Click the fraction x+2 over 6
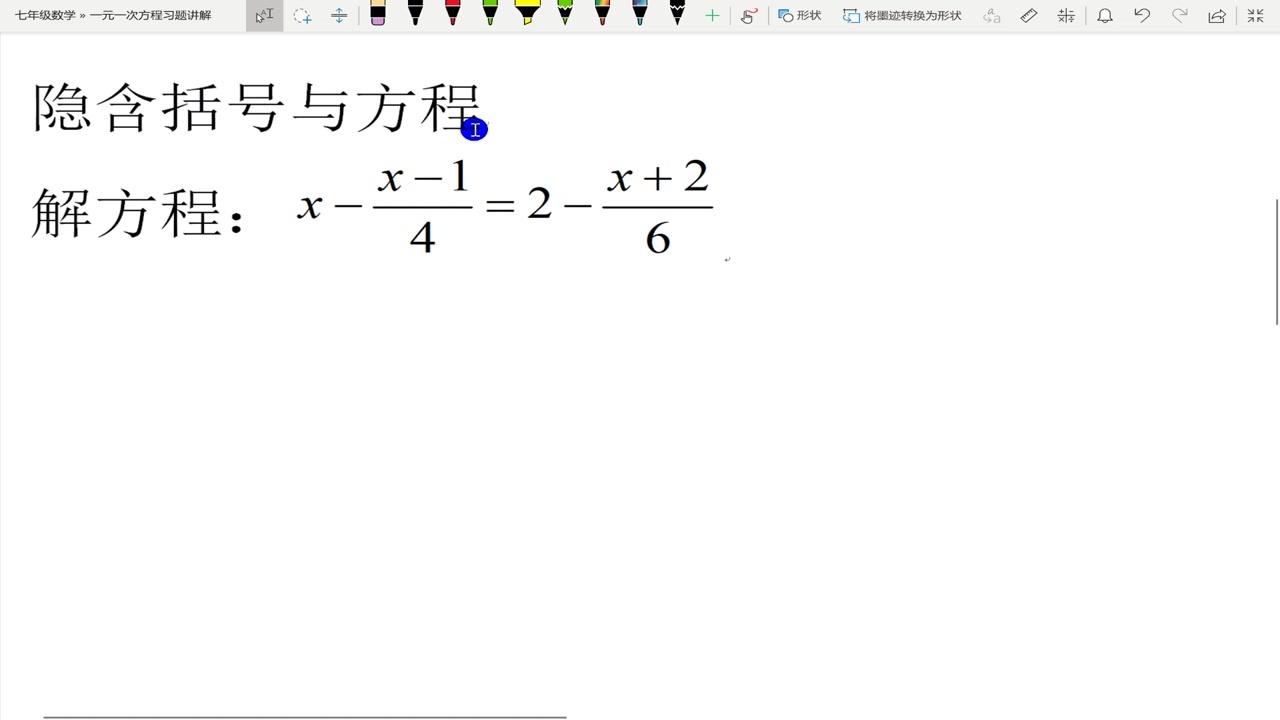The image size is (1280, 720). [657, 208]
